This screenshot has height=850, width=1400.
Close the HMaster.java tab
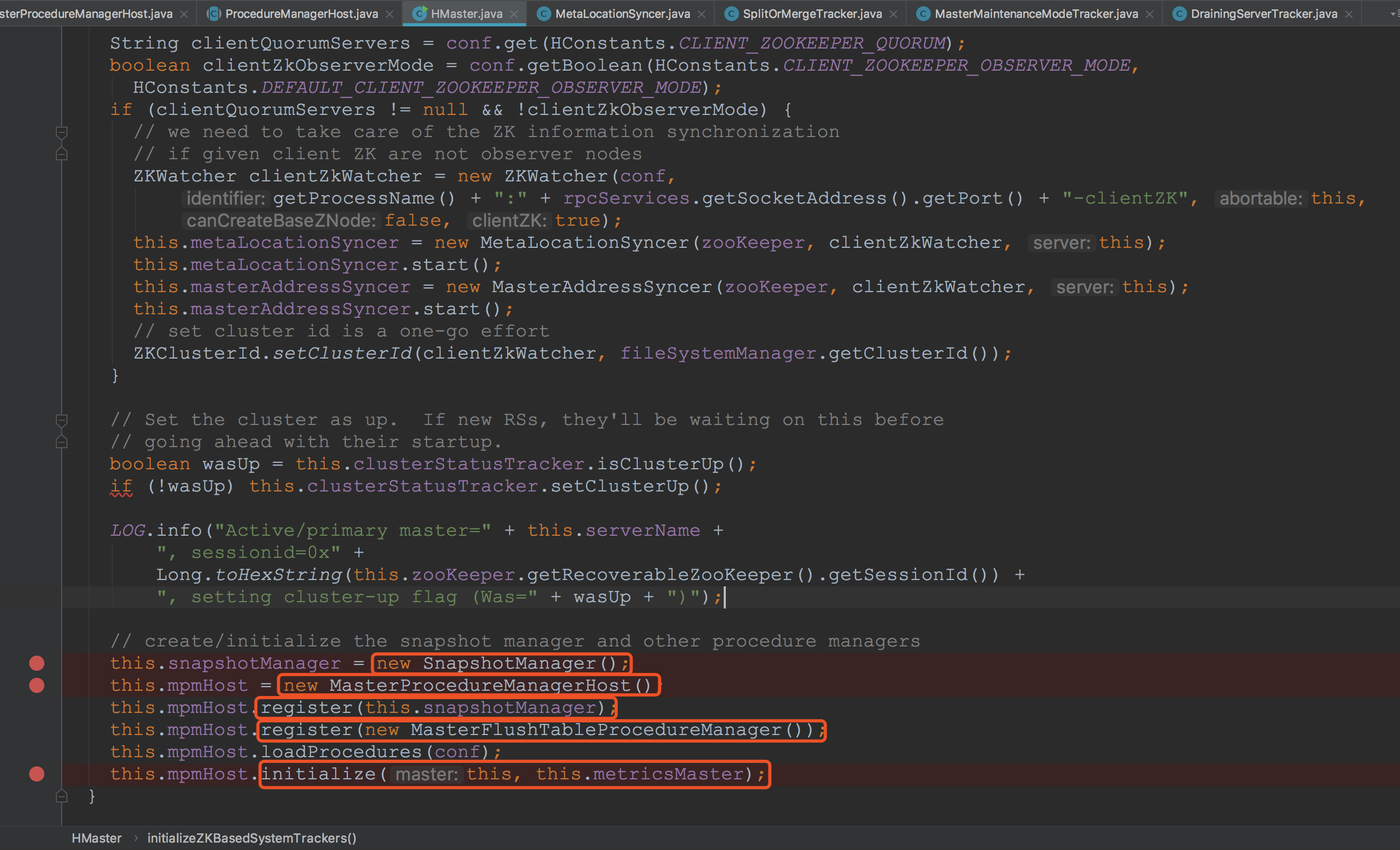[513, 14]
